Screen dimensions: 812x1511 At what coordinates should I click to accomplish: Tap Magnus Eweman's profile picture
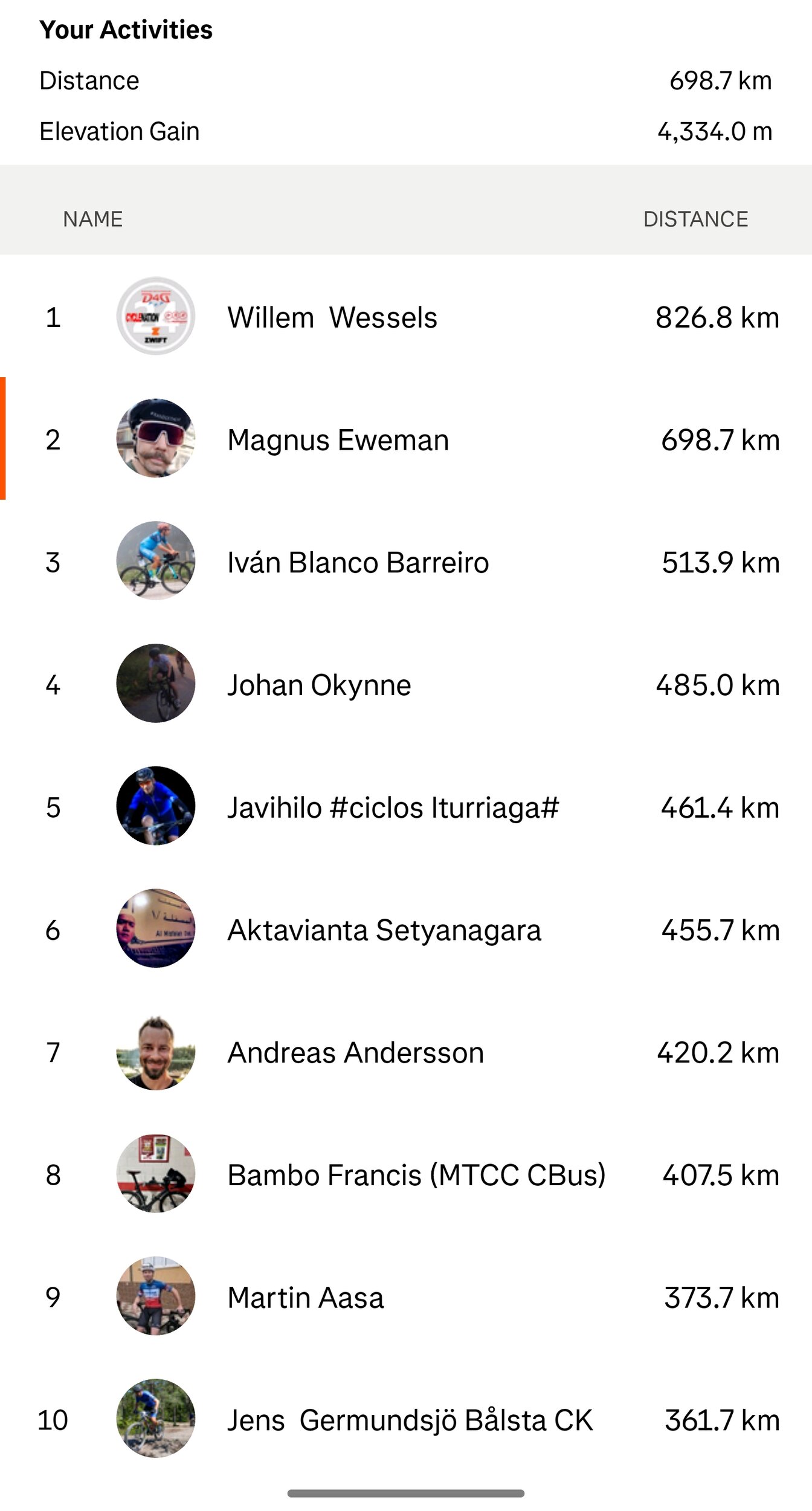click(x=156, y=438)
